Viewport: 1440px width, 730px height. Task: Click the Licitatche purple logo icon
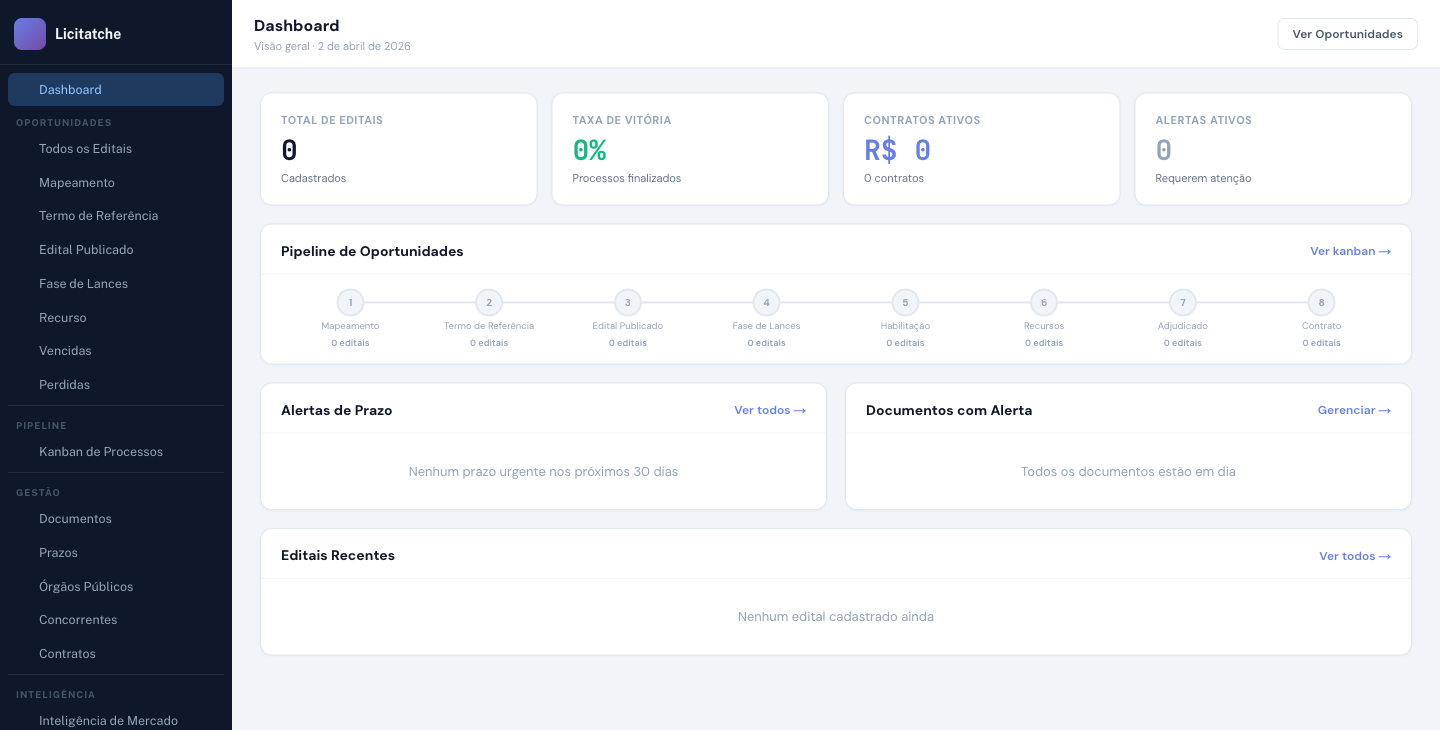tap(30, 34)
